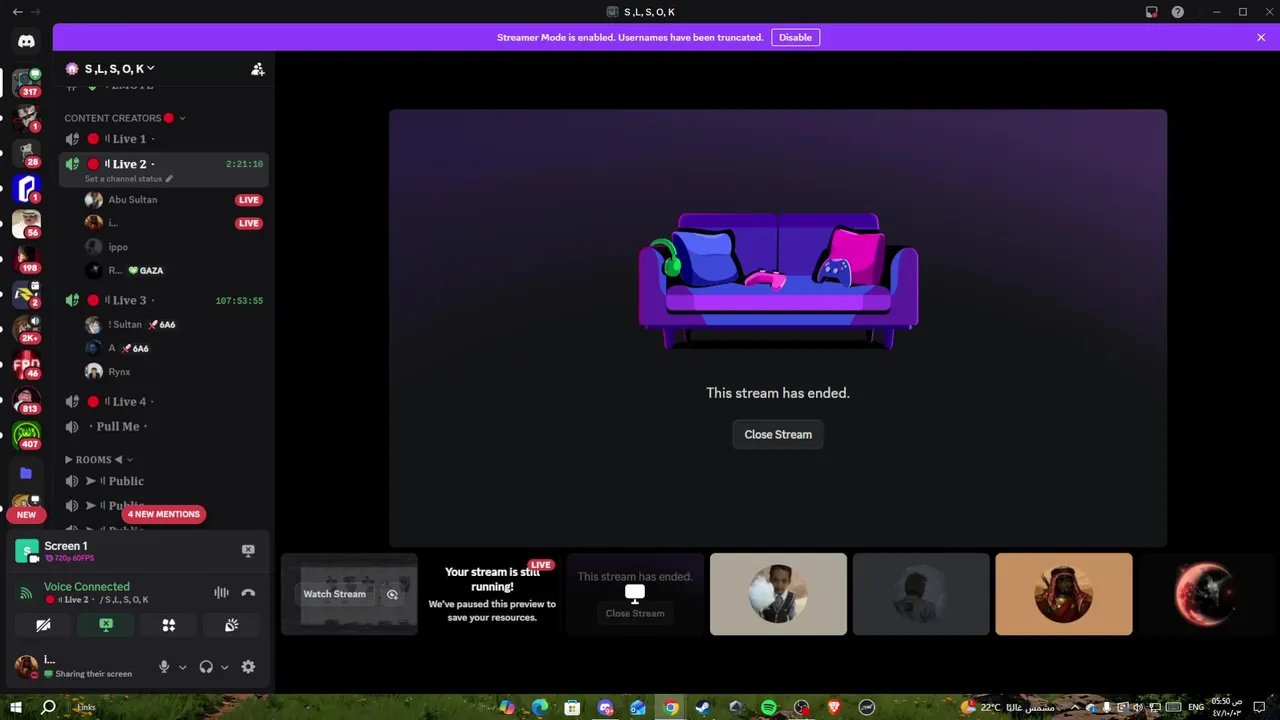This screenshot has width=1280, height=720.
Task: Open the FPN server icon
Action: tap(26, 366)
